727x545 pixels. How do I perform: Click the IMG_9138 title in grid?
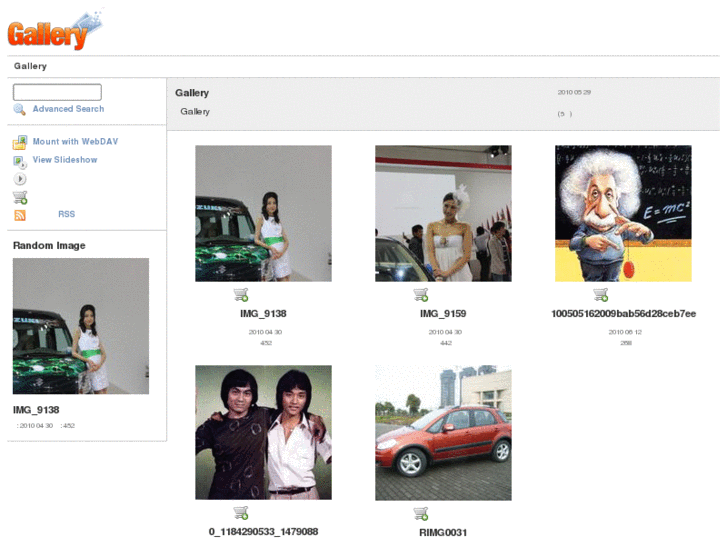[263, 314]
